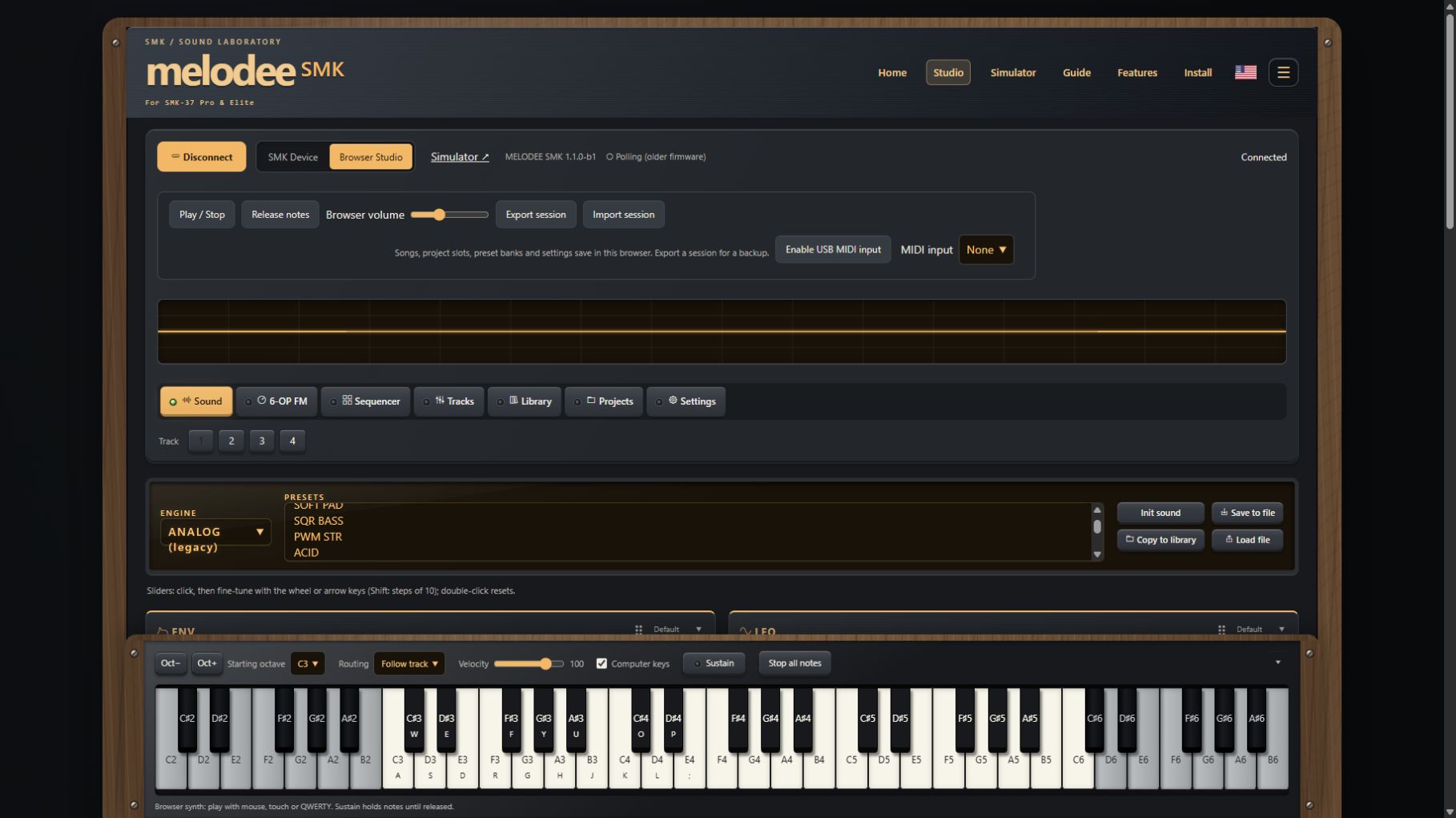
Task: Click Init sound button
Action: 1160,513
